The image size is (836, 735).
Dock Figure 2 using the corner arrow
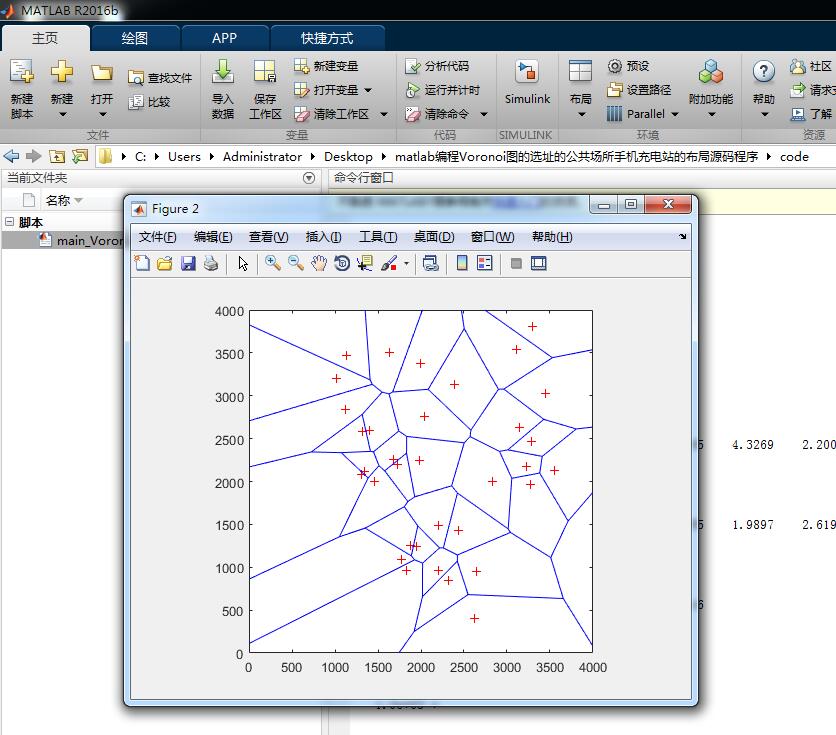[682, 237]
